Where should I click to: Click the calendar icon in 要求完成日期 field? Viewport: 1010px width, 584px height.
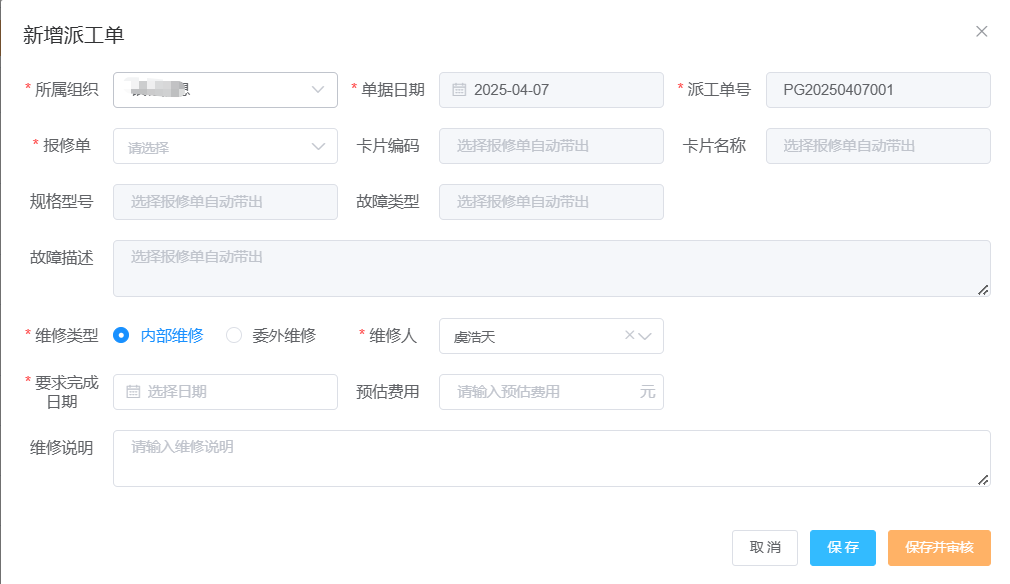[x=133, y=392]
